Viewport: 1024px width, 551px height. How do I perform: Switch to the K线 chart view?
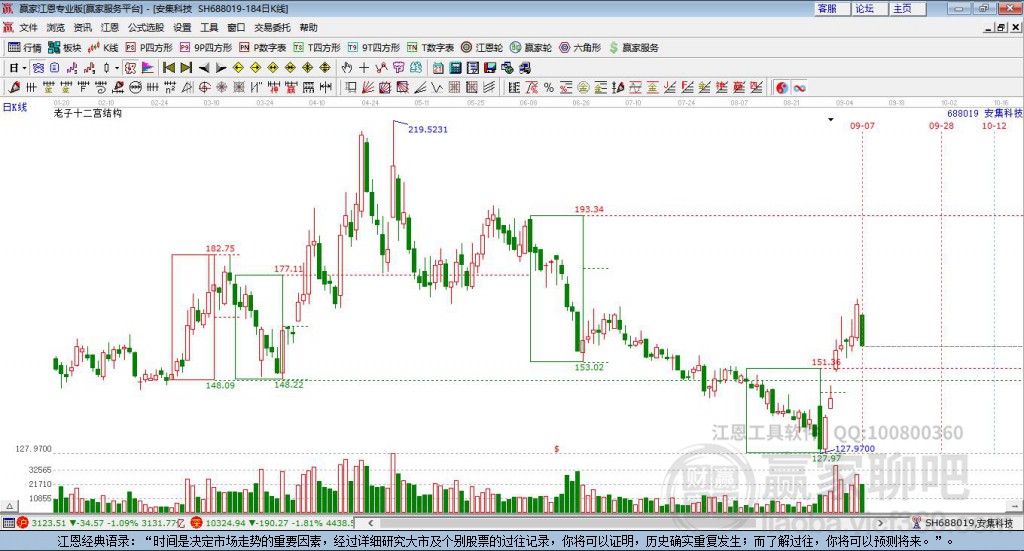pyautogui.click(x=103, y=48)
